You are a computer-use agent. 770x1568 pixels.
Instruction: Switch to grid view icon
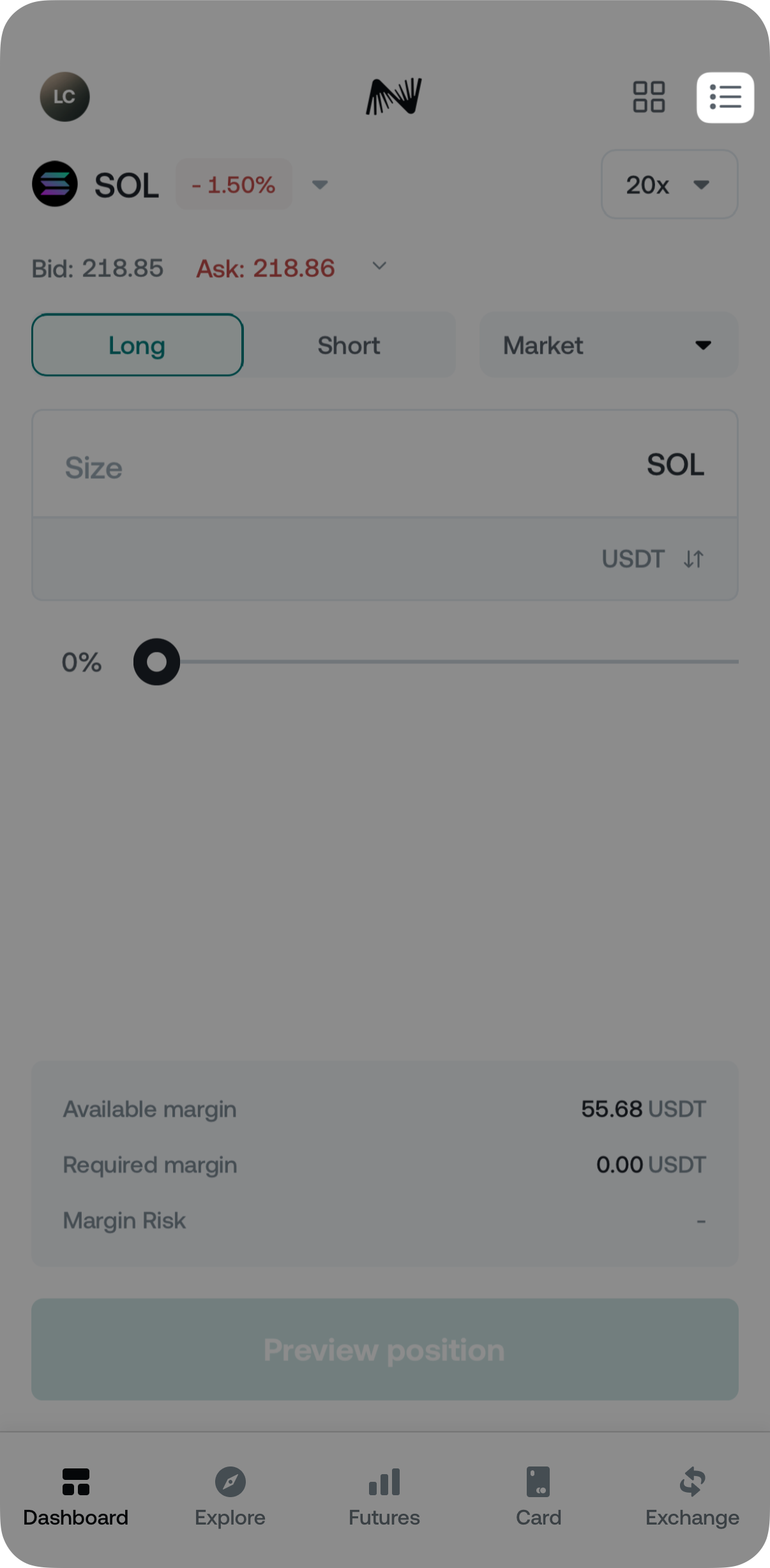(x=648, y=97)
